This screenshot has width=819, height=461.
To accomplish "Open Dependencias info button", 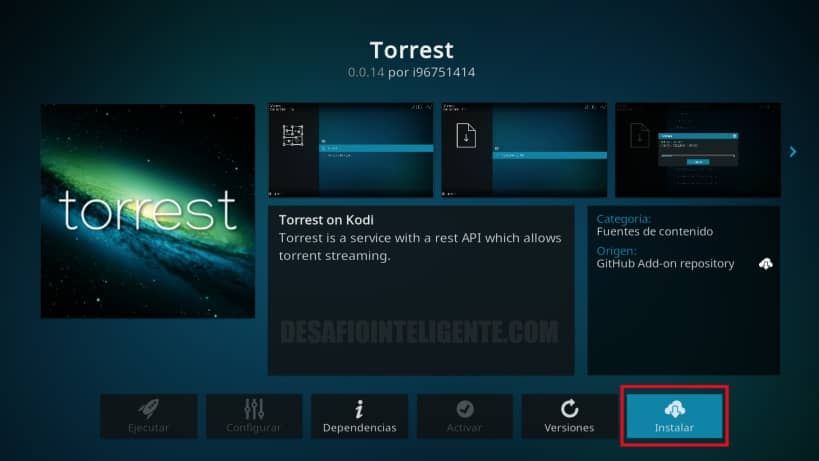I will (x=359, y=416).
